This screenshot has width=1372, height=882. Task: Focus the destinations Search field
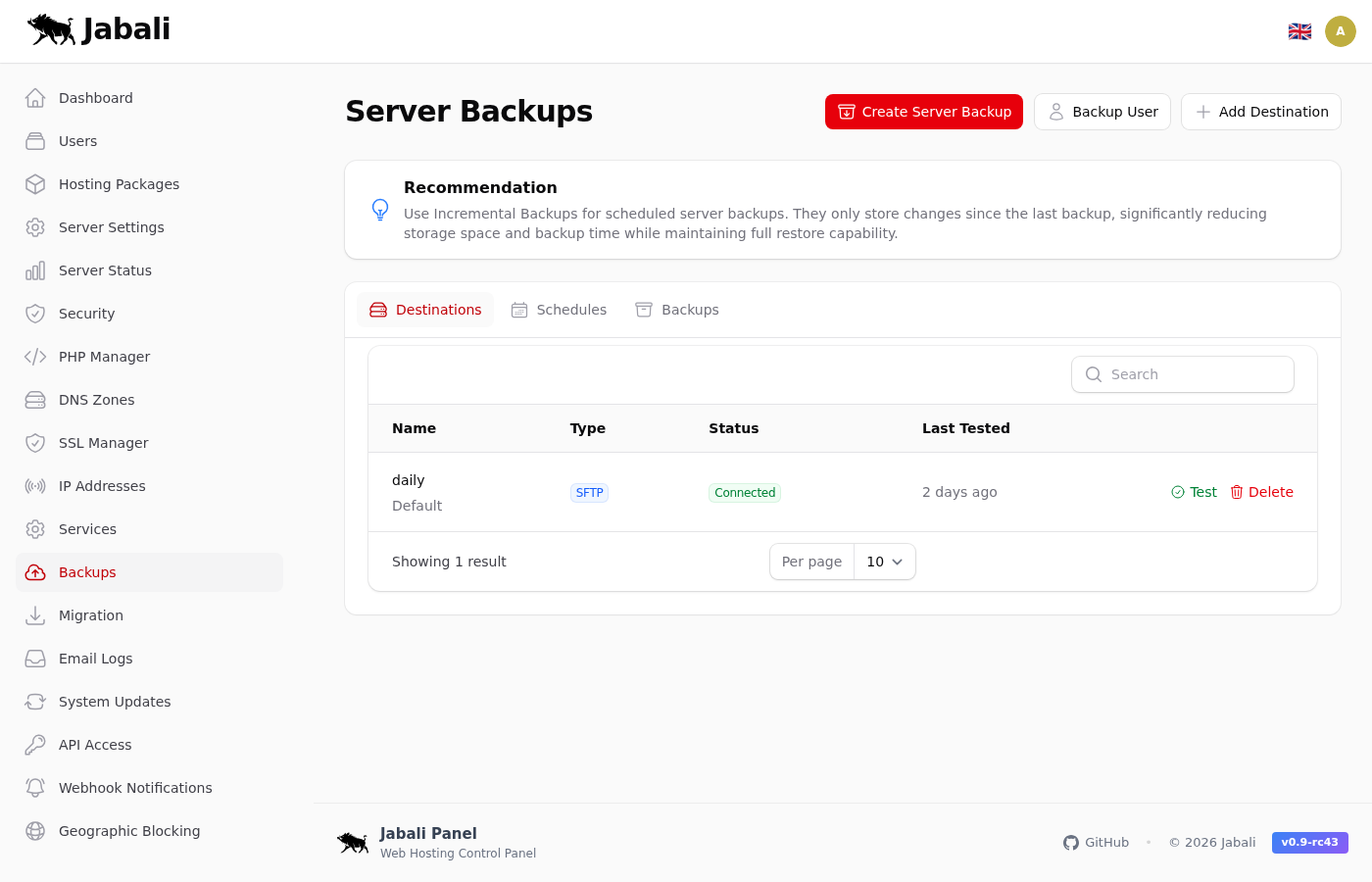click(1183, 374)
